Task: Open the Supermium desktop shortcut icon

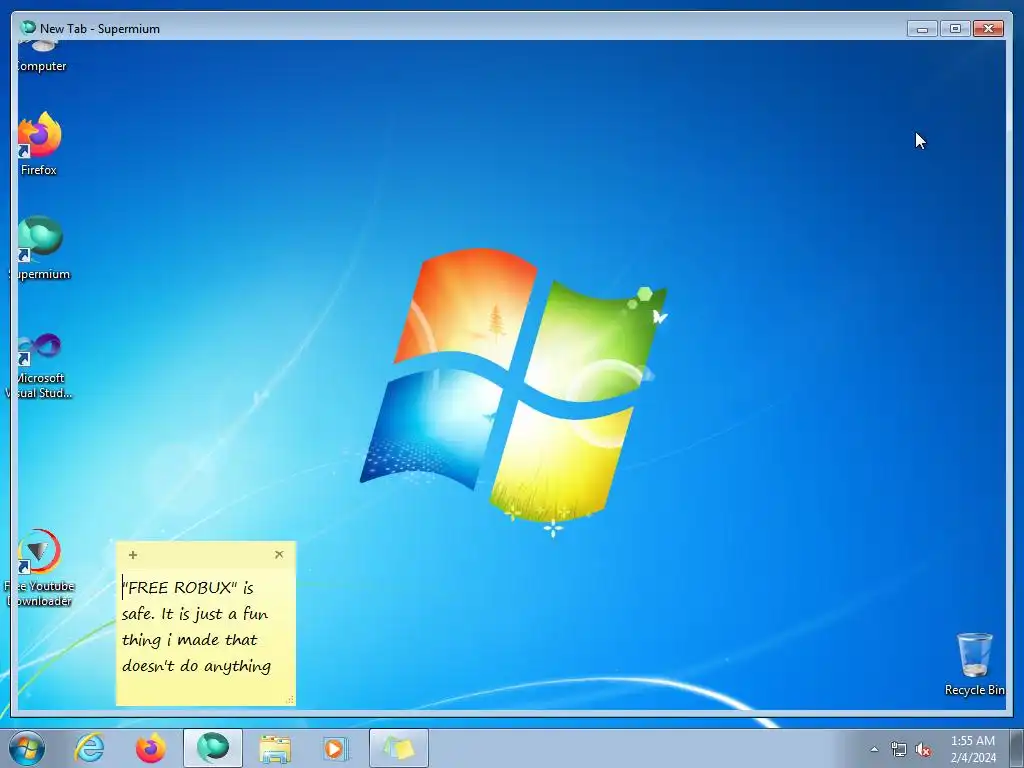Action: tap(40, 247)
